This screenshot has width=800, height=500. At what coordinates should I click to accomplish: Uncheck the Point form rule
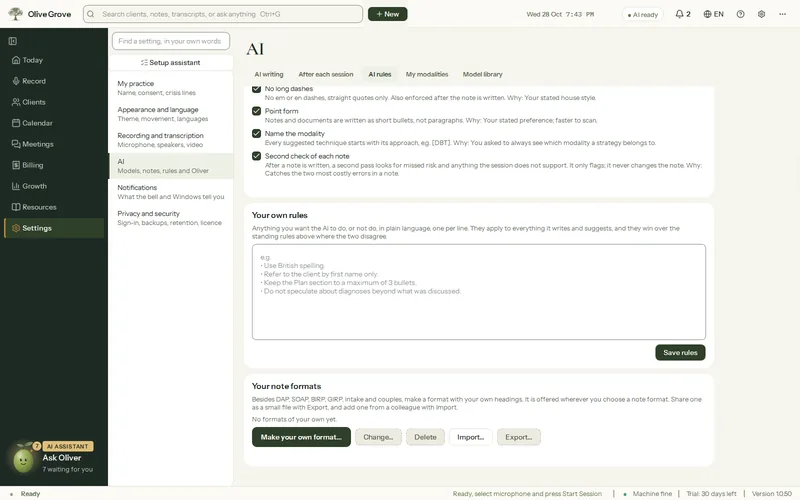pyautogui.click(x=257, y=111)
